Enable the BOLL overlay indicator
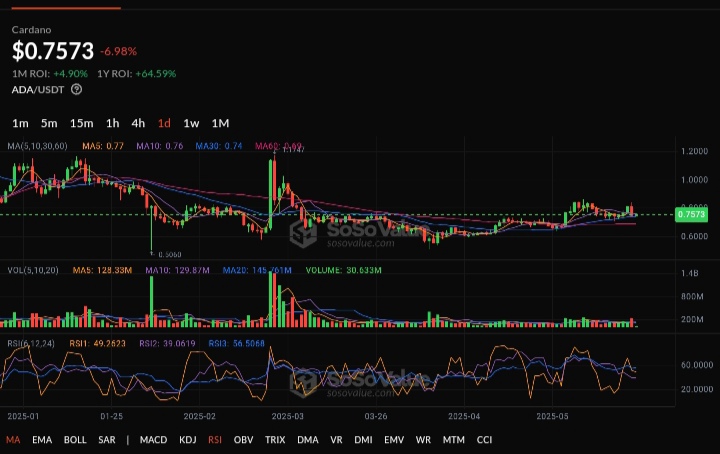 tap(75, 440)
